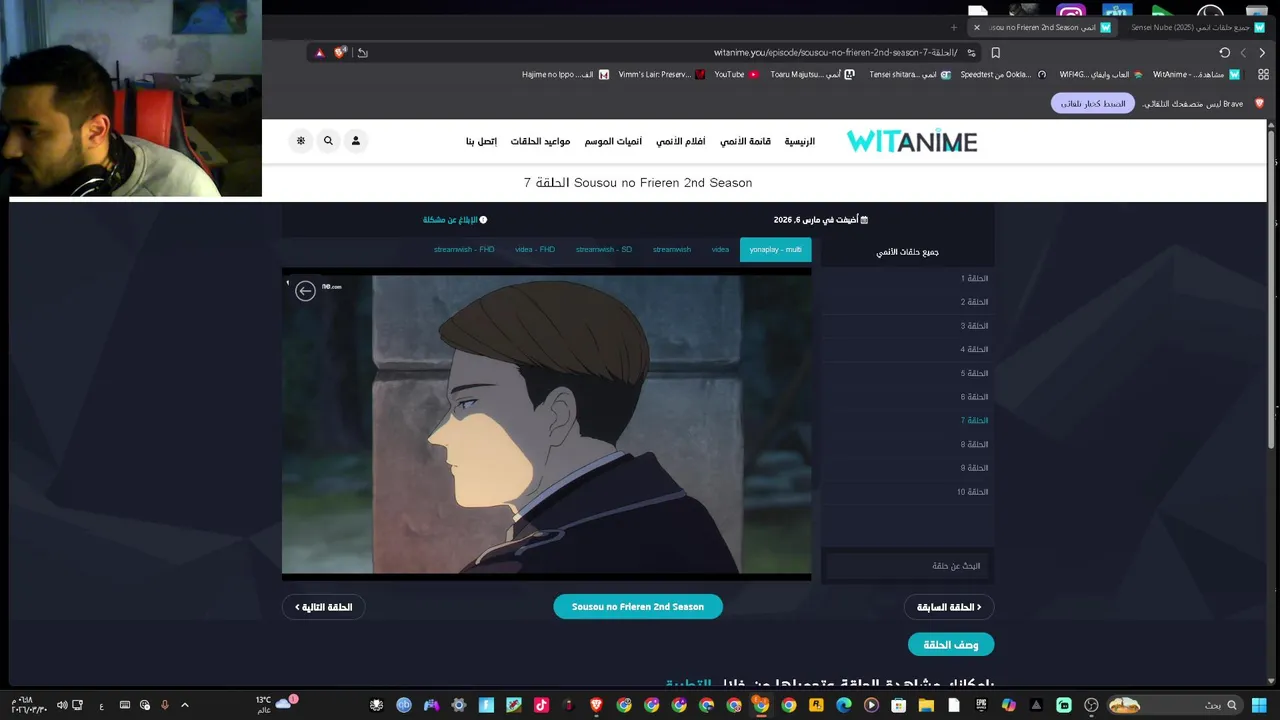Open the Brave Shields lion icon
This screenshot has width=1280, height=720.
coord(341,53)
